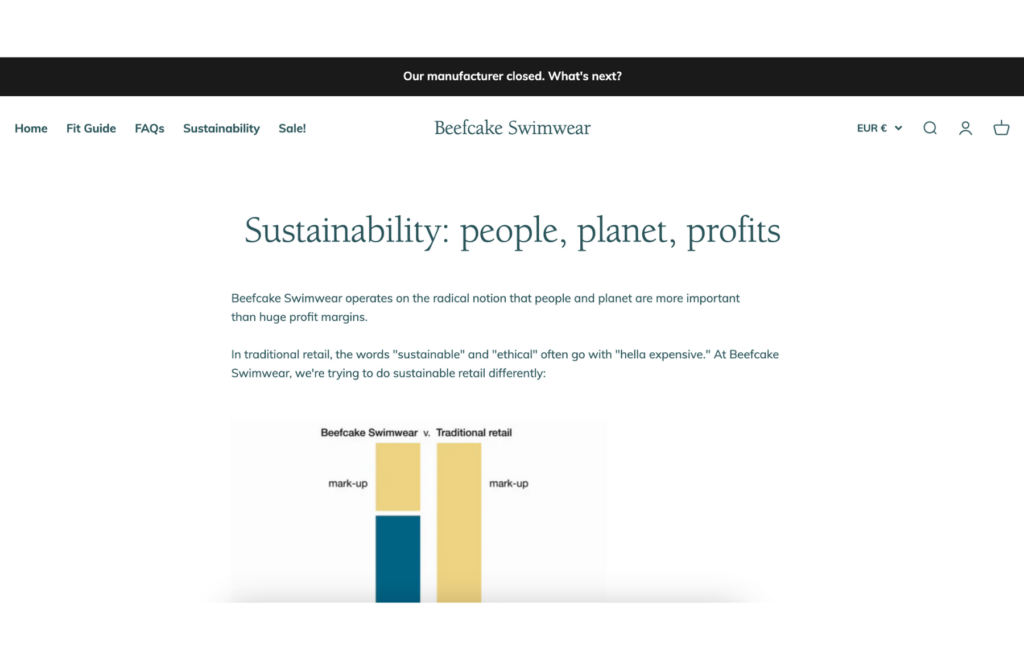Click the blue bar in the chart
Image resolution: width=1024 pixels, height=660 pixels.
coord(398,559)
